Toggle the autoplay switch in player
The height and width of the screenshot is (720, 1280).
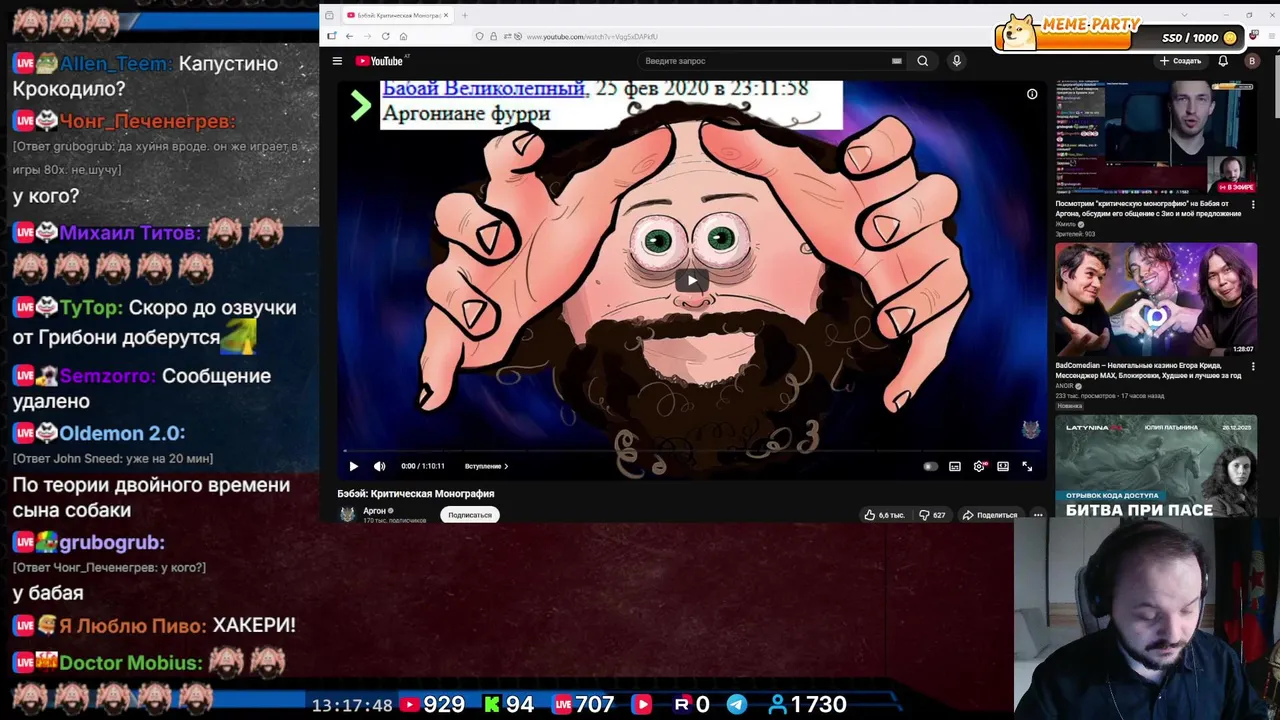tap(930, 466)
